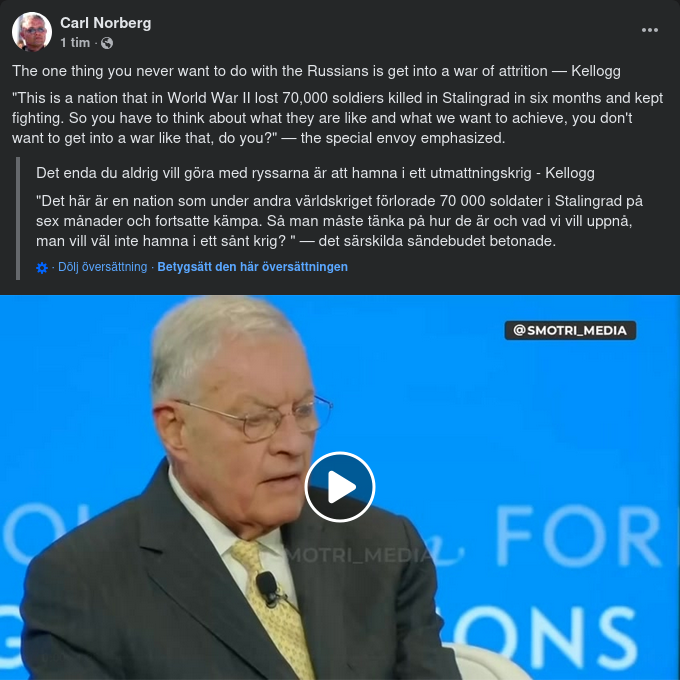Click the original English post headline text
680x680 pixels.
click(x=316, y=71)
